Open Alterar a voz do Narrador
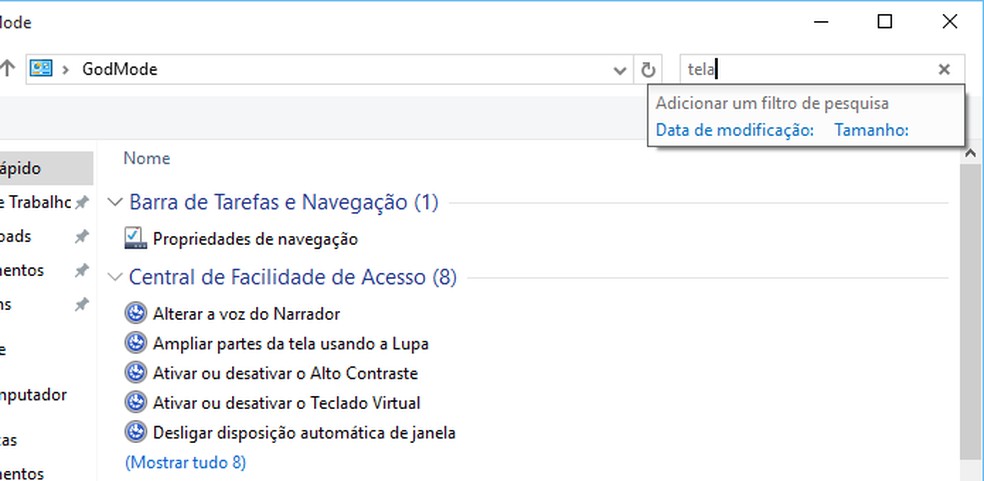Image resolution: width=984 pixels, height=481 pixels. 247,313
